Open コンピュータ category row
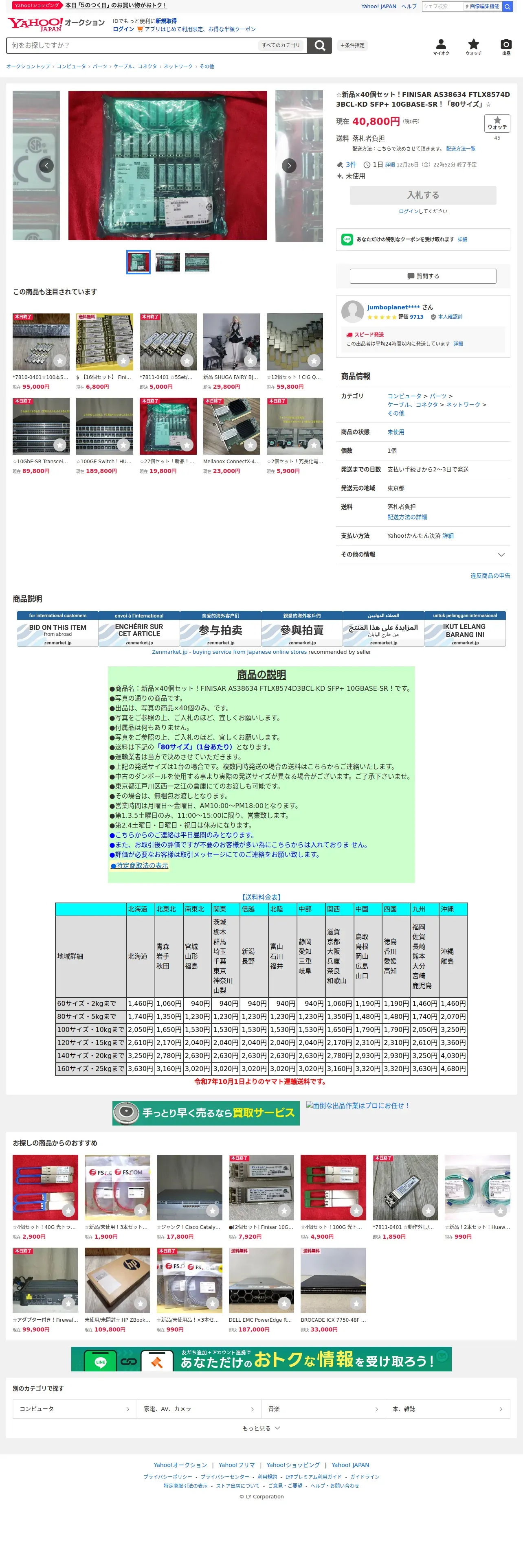523x1568 pixels. click(x=74, y=1408)
